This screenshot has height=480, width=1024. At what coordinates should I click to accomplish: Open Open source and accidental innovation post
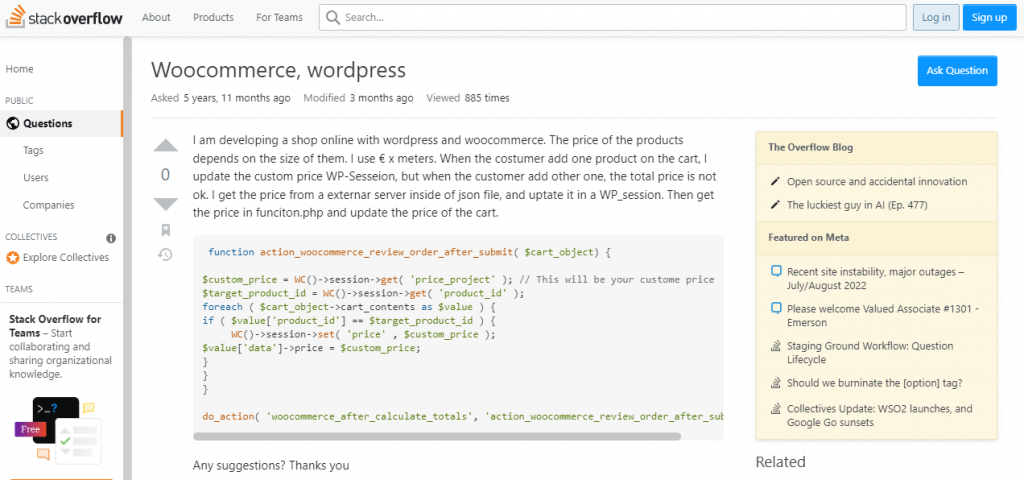[877, 182]
